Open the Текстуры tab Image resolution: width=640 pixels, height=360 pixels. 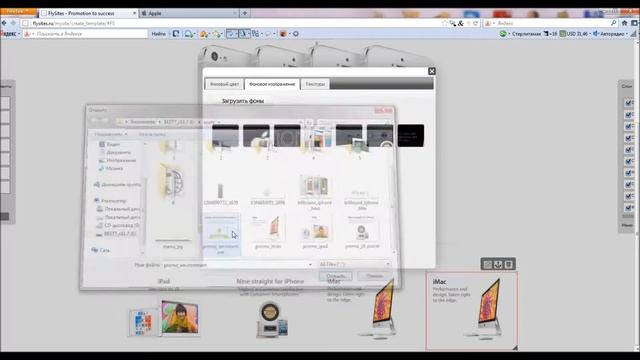(315, 84)
